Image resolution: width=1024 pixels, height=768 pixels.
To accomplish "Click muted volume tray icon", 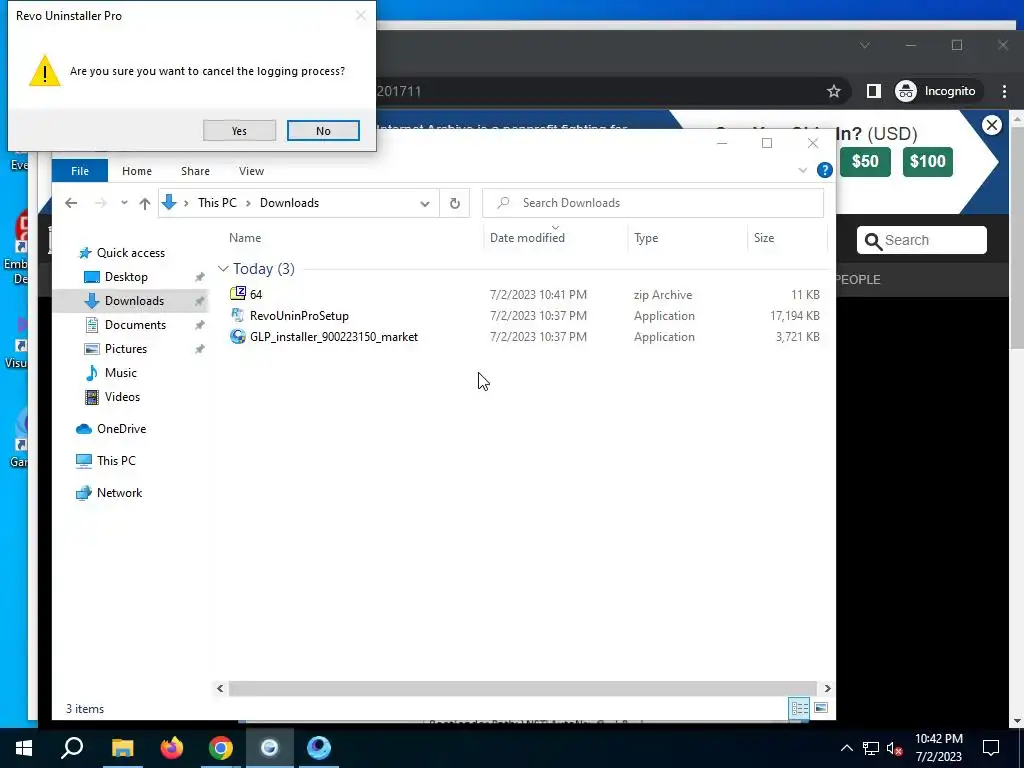I will 895,748.
